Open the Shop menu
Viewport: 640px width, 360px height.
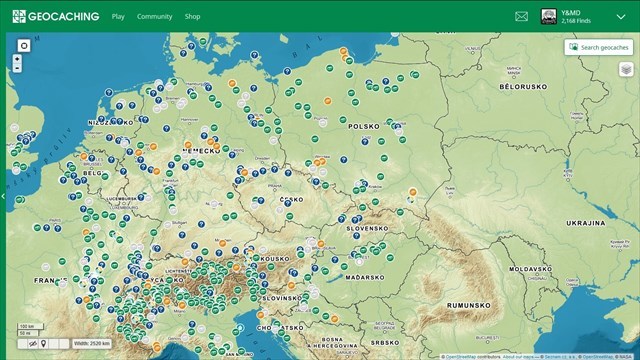(x=192, y=16)
